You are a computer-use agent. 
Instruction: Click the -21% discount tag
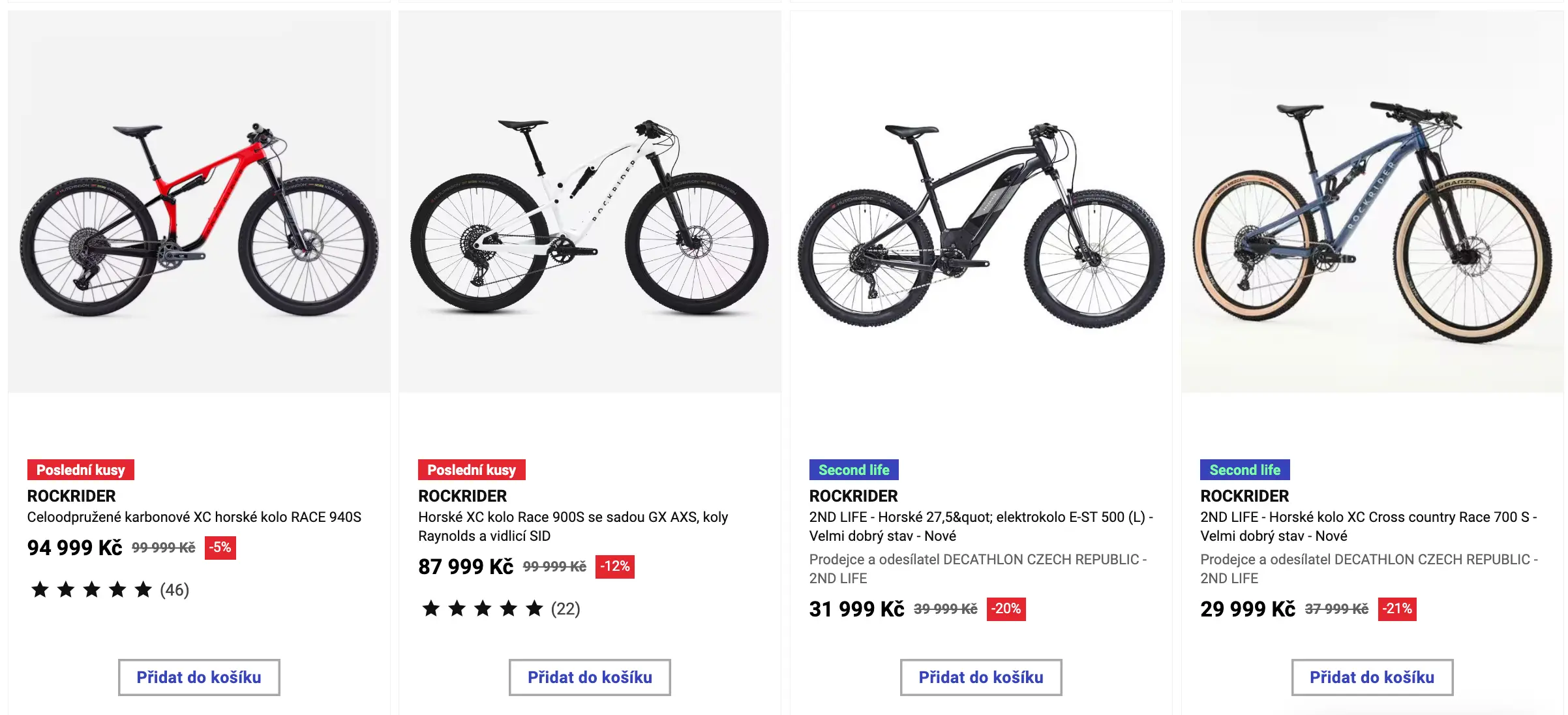pos(1396,609)
